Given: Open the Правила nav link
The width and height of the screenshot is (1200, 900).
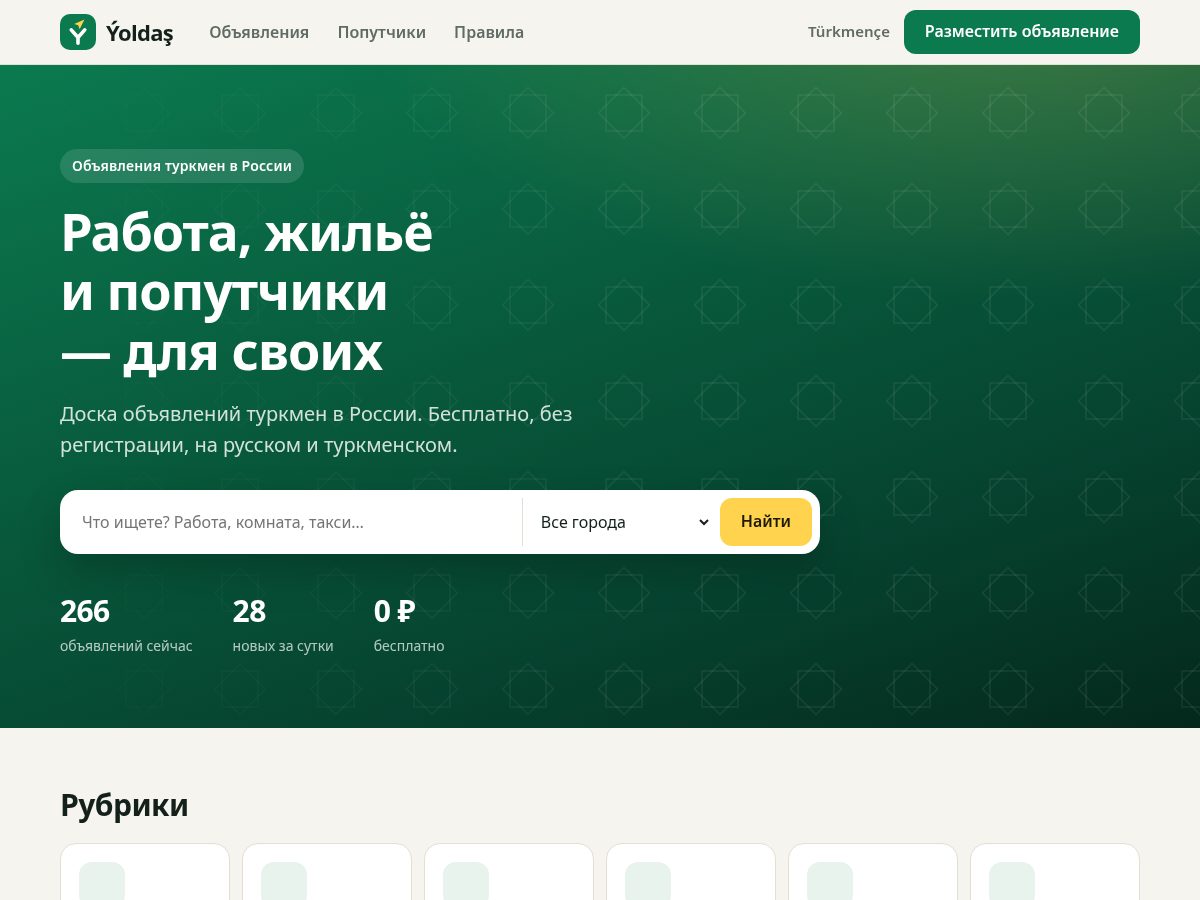Looking at the screenshot, I should pos(489,32).
